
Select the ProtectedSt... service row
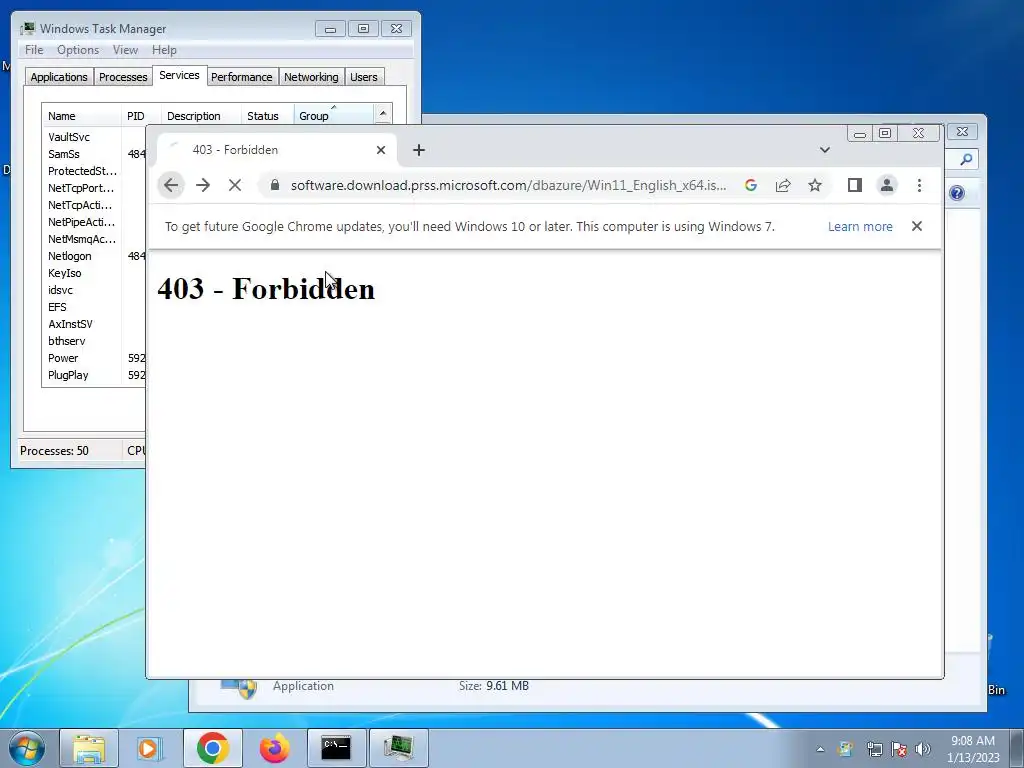82,171
